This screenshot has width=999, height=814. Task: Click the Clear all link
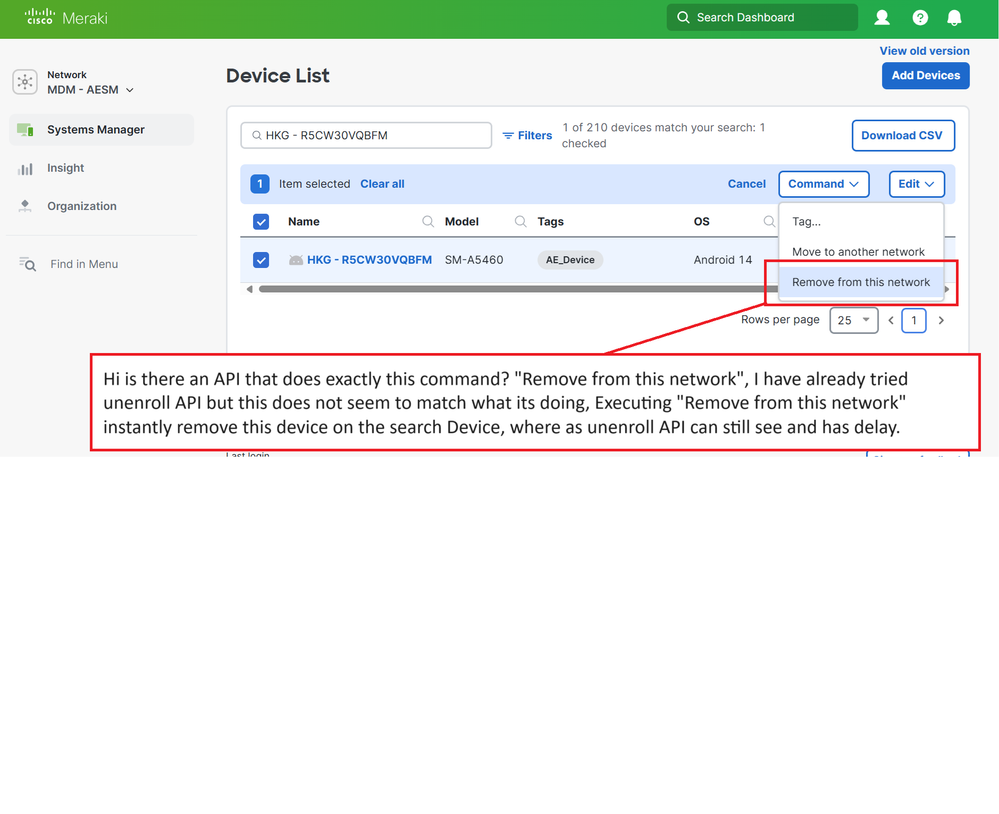(x=382, y=184)
